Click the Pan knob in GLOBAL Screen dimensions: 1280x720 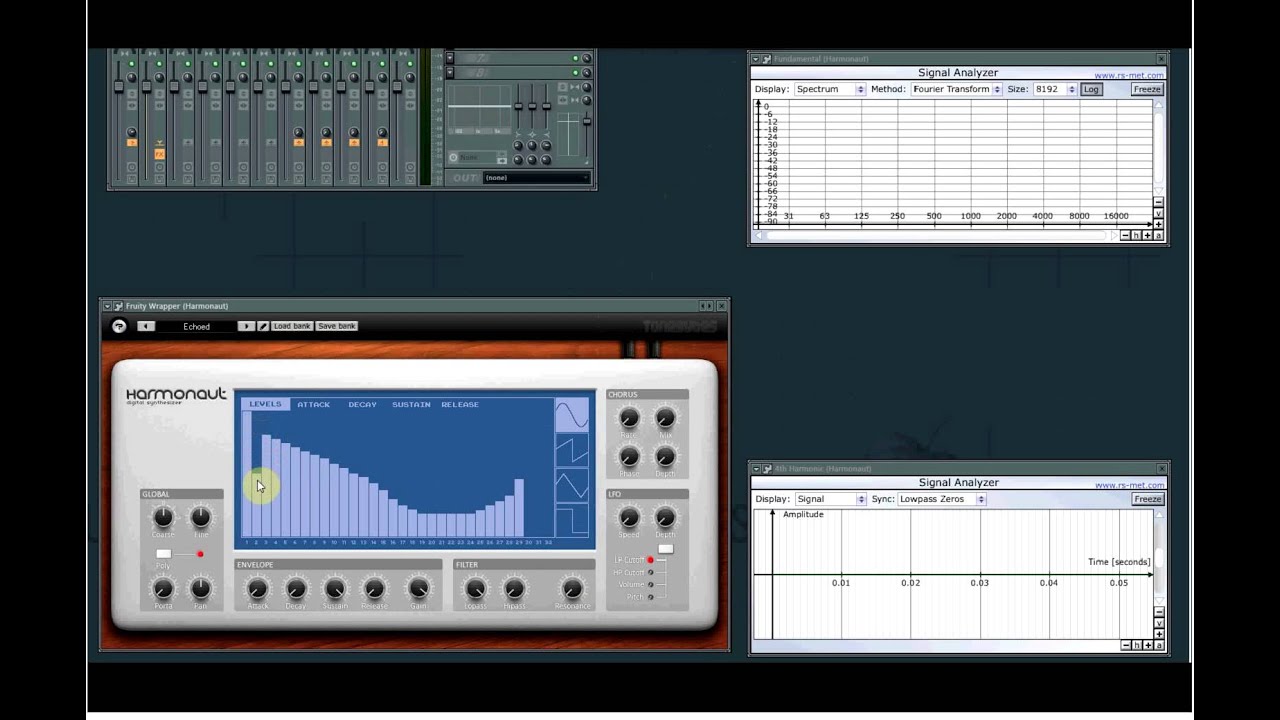201,588
